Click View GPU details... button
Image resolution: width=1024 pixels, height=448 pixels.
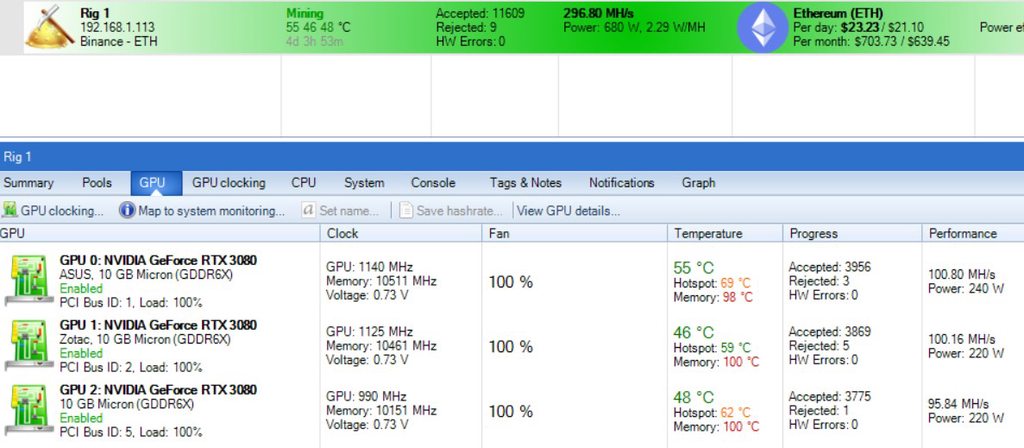point(568,211)
